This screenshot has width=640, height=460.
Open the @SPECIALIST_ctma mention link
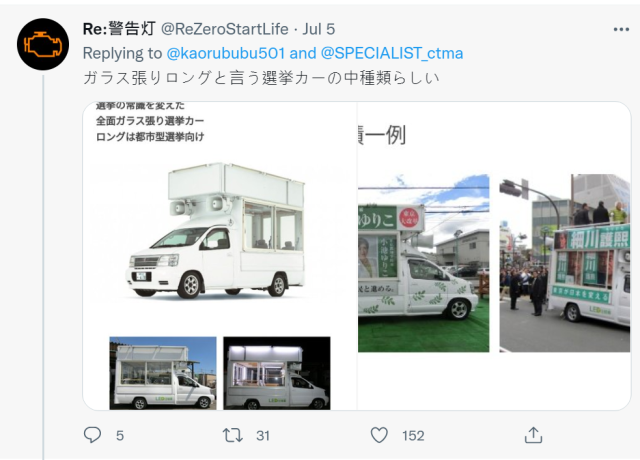click(x=392, y=53)
